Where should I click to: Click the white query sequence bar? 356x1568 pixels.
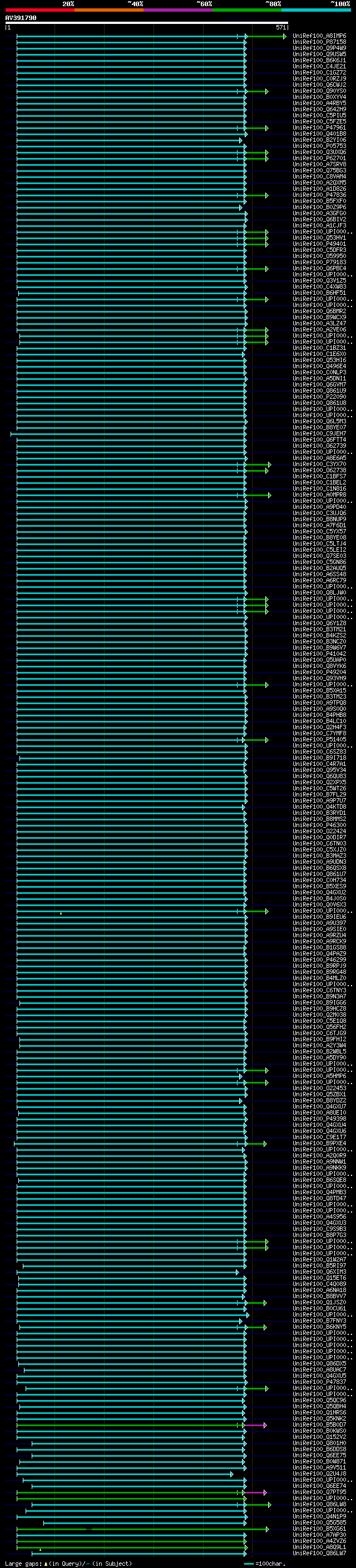[147, 23]
